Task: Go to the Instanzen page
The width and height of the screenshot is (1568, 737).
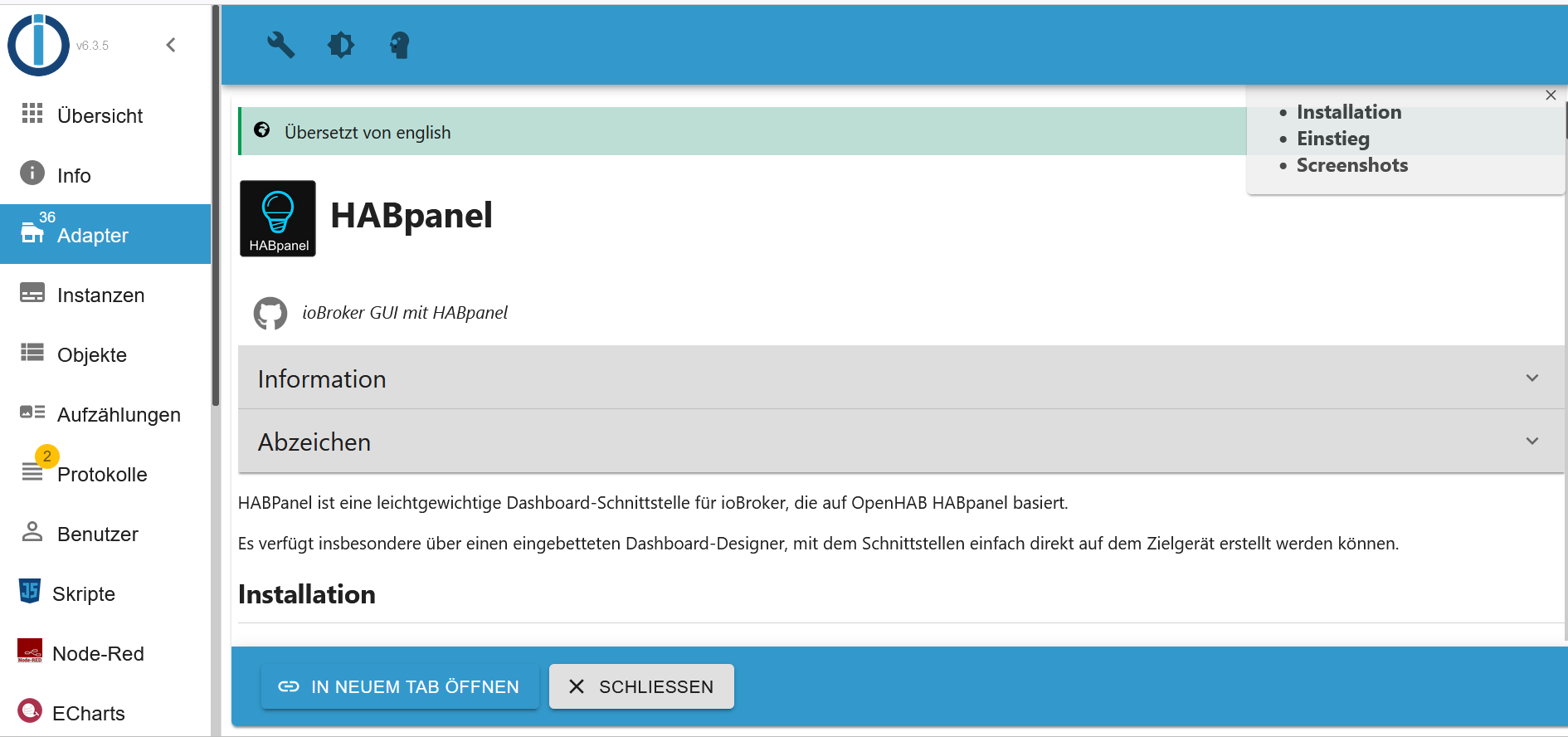Action: pos(100,295)
